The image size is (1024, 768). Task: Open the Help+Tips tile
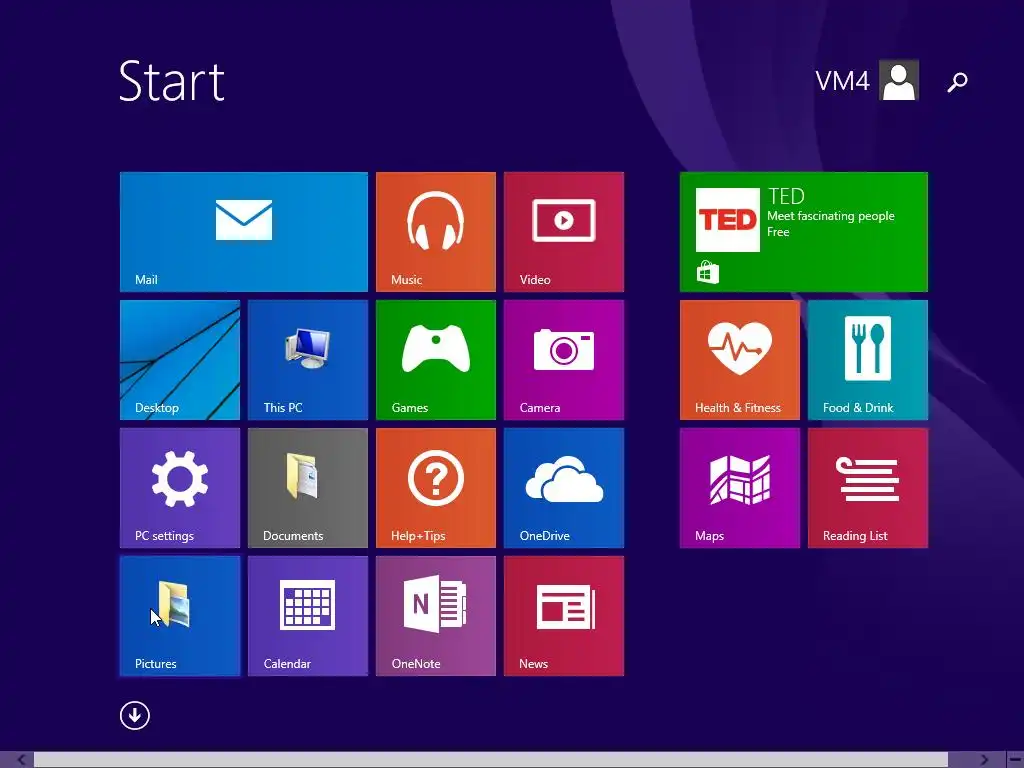(x=436, y=488)
